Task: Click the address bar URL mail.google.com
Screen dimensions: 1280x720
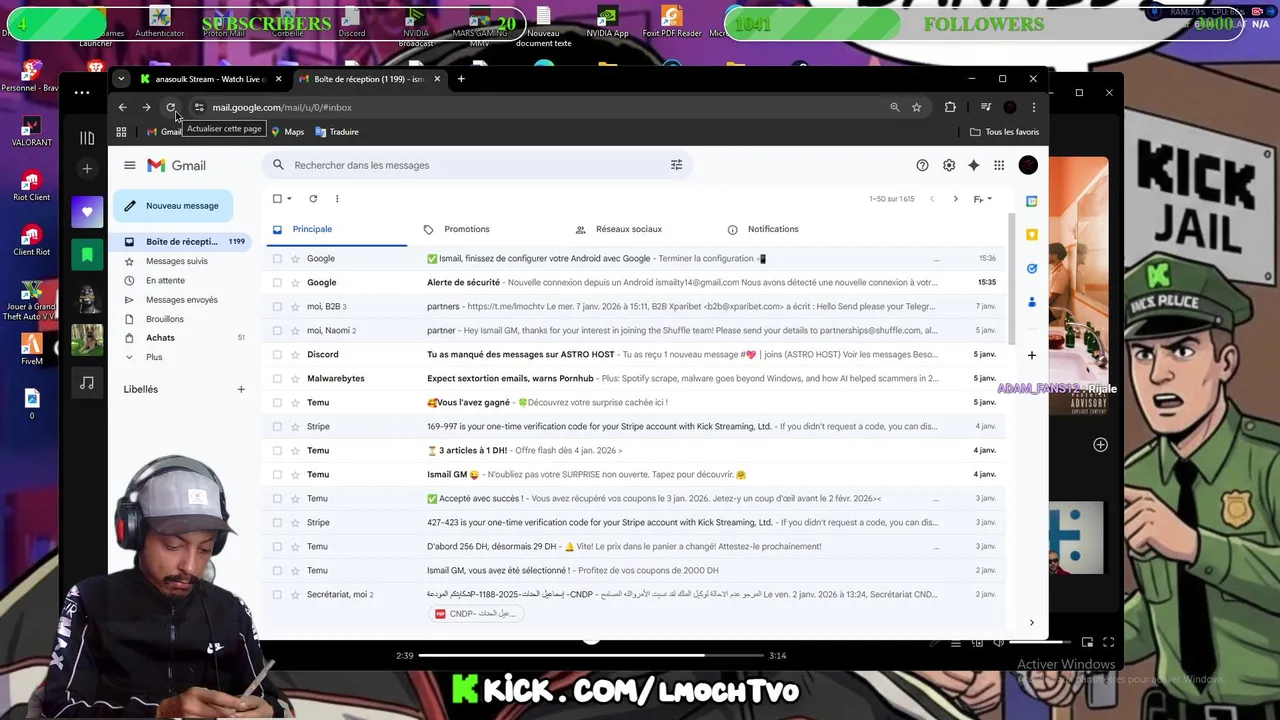Action: click(x=282, y=107)
